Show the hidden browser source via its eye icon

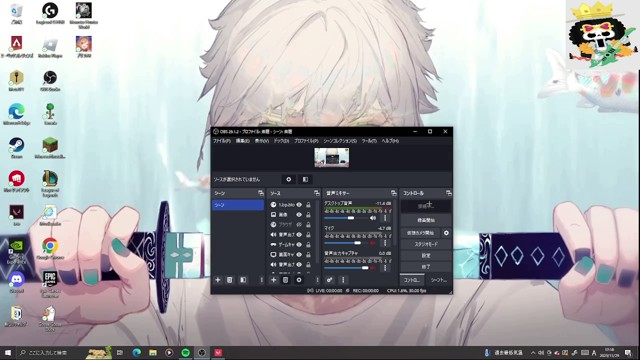point(299,224)
